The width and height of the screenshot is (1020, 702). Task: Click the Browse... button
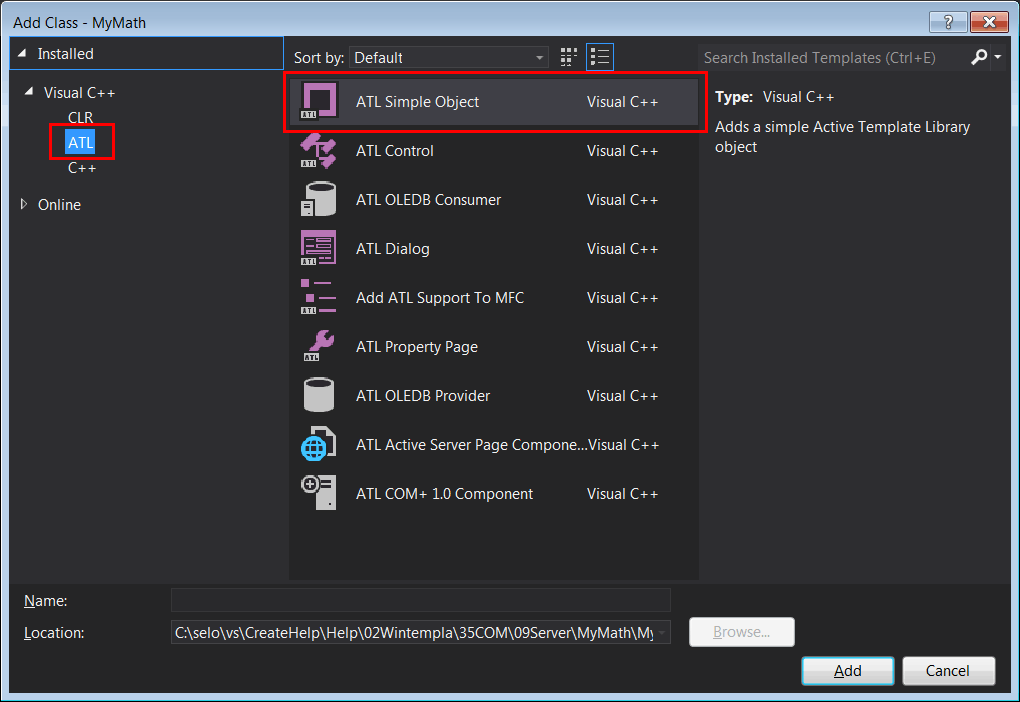(x=742, y=632)
